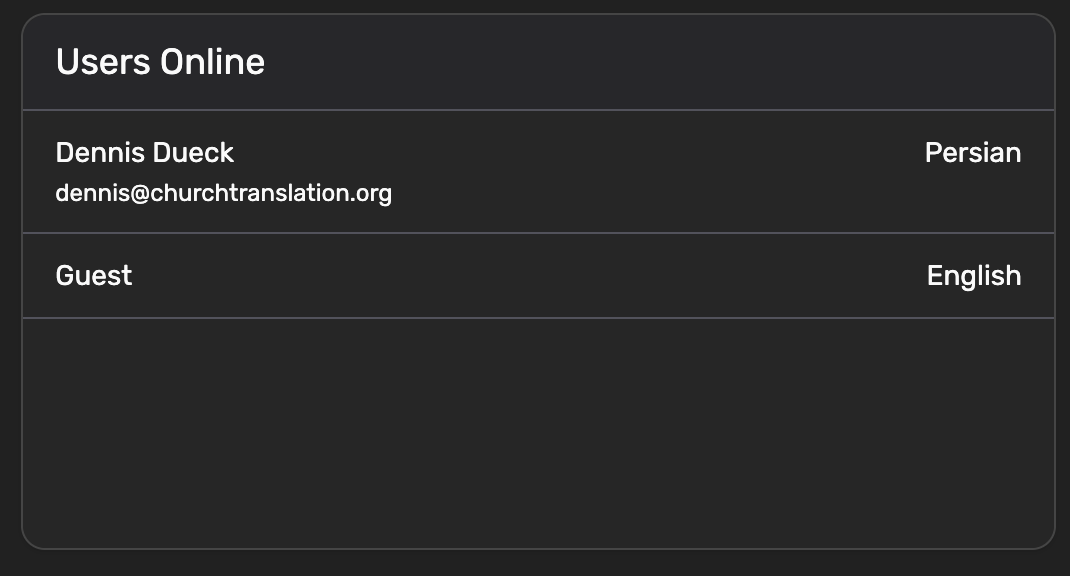The image size is (1070, 576).
Task: Click the word Online in the heading
Action: coord(213,62)
